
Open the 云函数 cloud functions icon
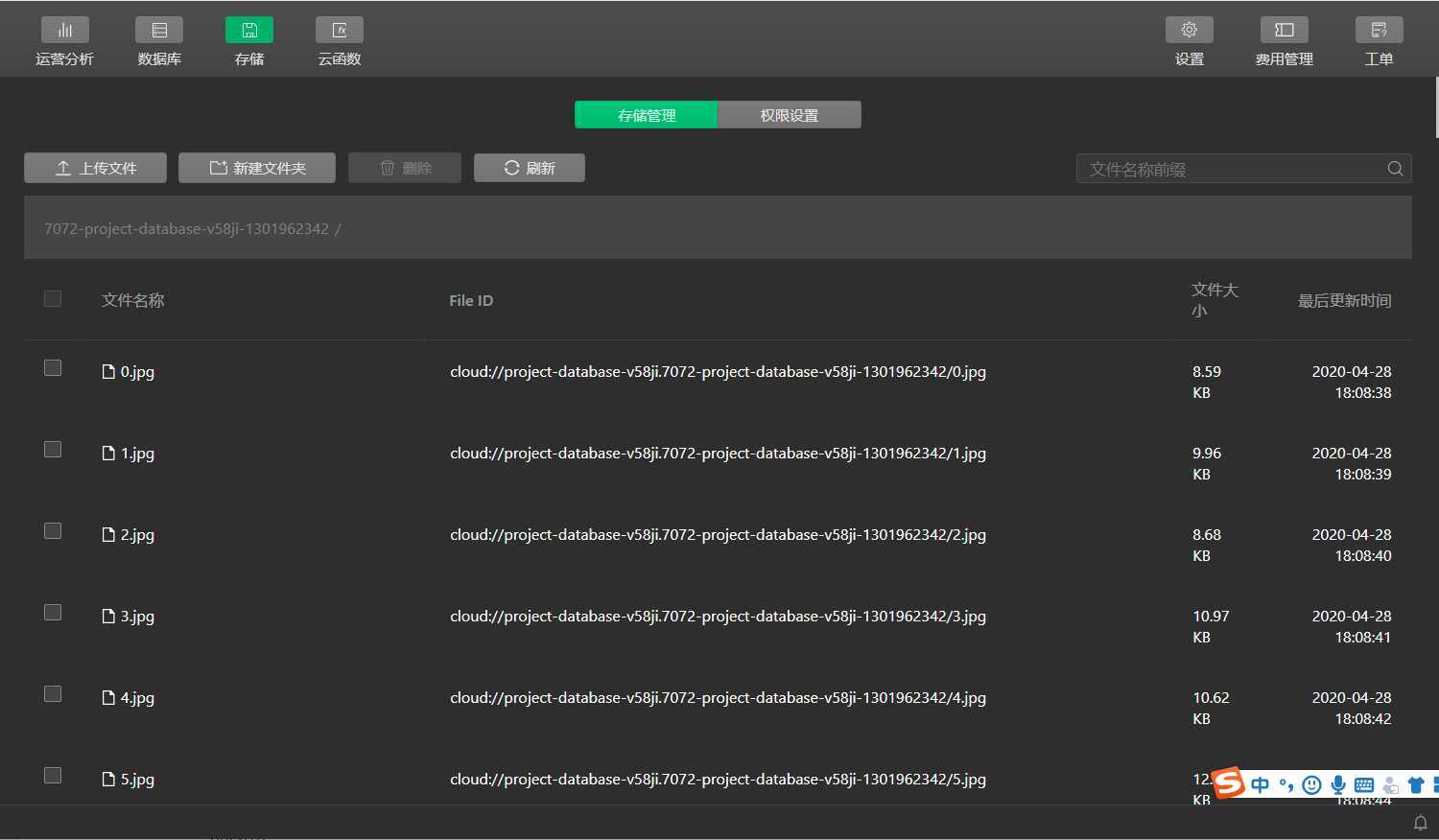340,30
